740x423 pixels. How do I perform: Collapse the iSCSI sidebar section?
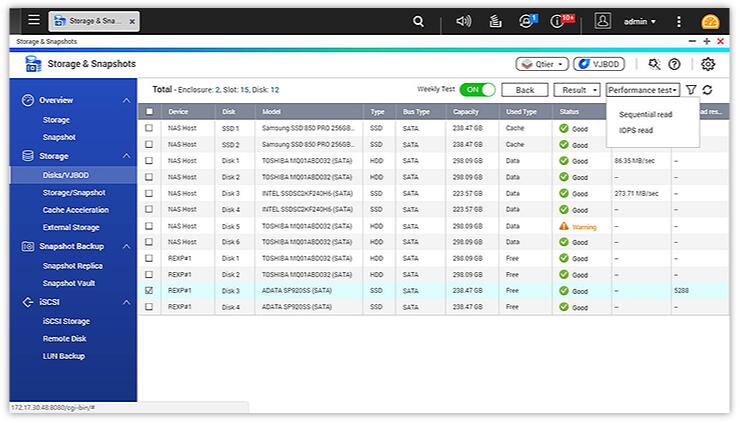point(126,302)
